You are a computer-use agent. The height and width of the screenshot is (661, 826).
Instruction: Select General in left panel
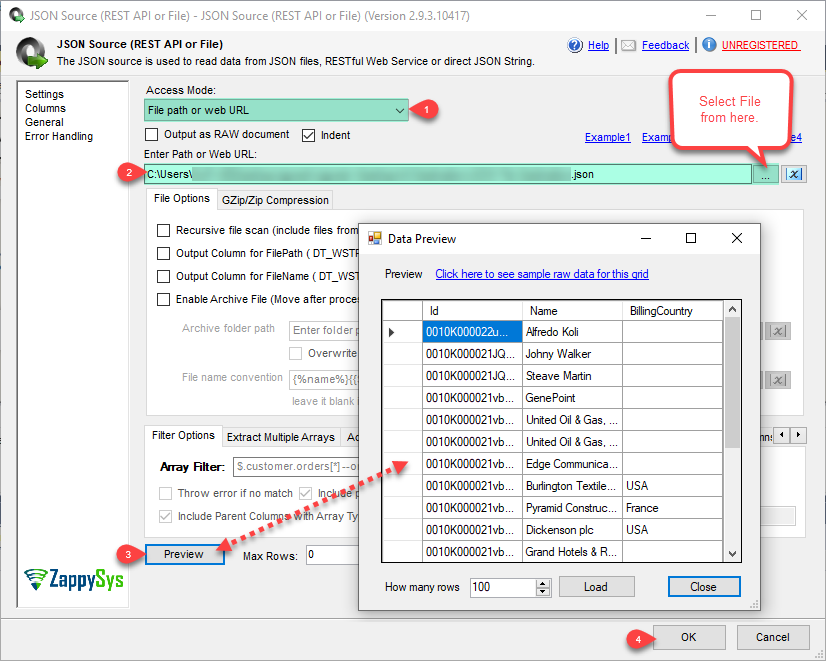(44, 122)
